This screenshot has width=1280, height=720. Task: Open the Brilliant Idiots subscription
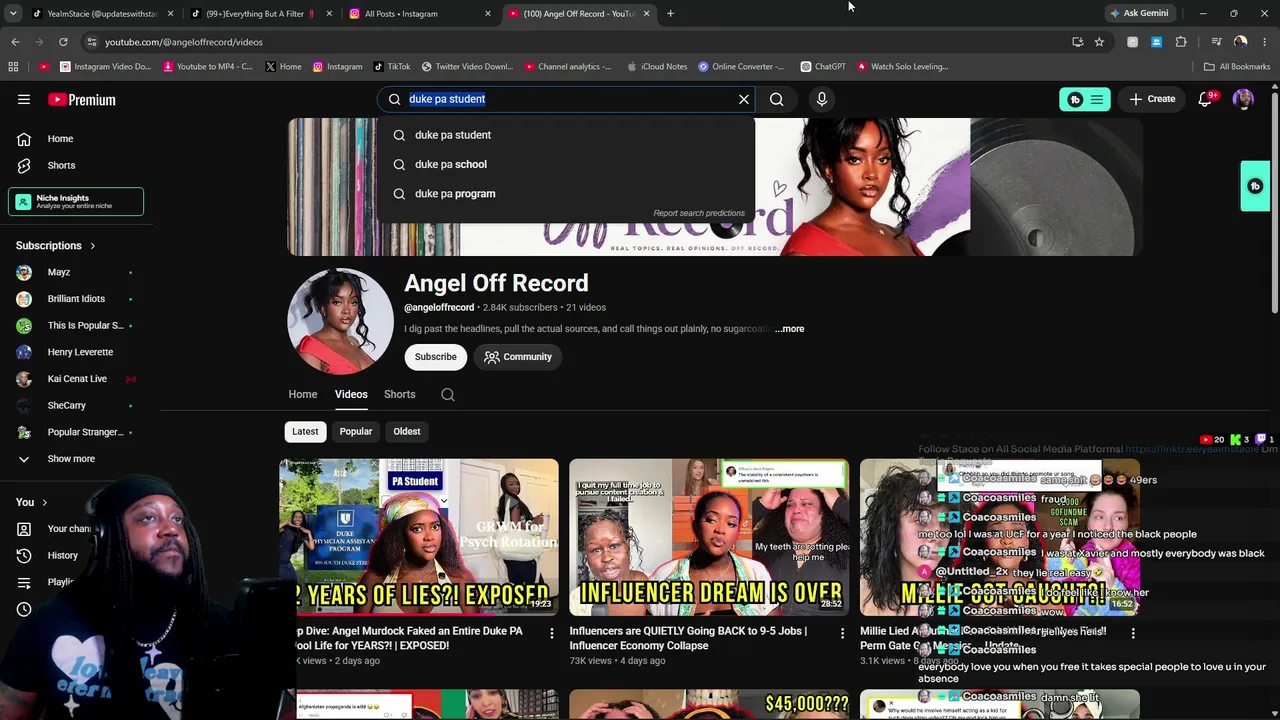pyautogui.click(x=76, y=299)
